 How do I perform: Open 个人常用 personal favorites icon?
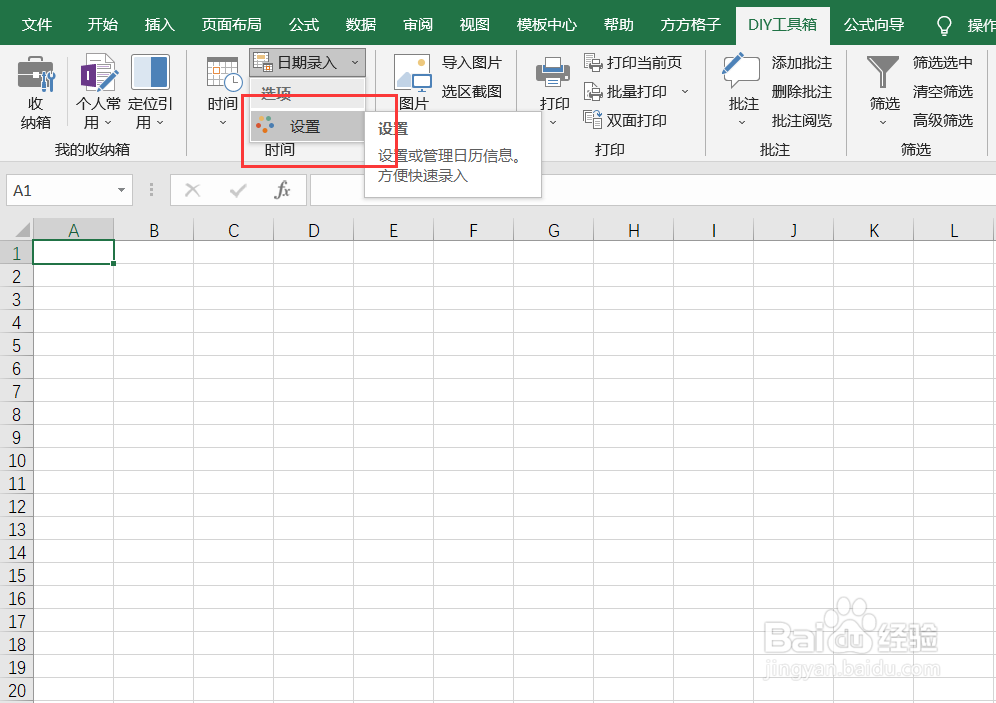point(98,72)
